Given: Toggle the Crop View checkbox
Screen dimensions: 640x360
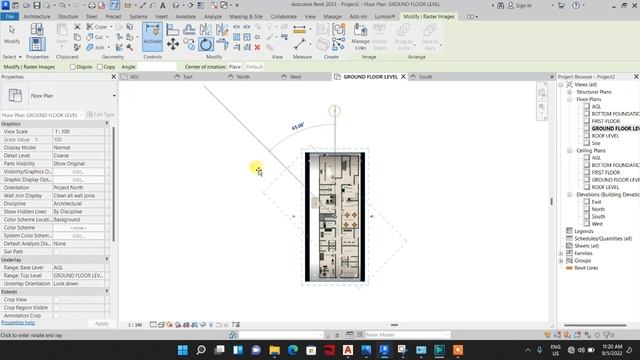Looking at the screenshot, I should (57, 300).
